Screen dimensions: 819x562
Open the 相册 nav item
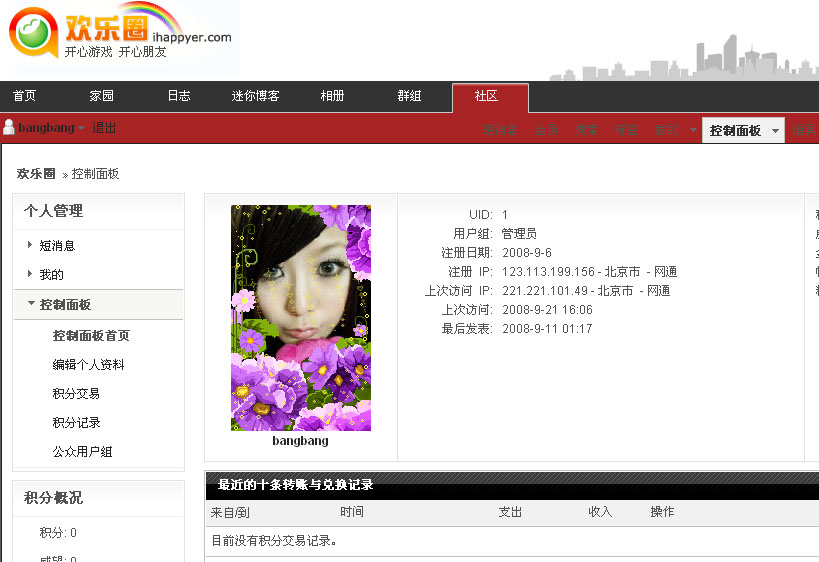332,96
